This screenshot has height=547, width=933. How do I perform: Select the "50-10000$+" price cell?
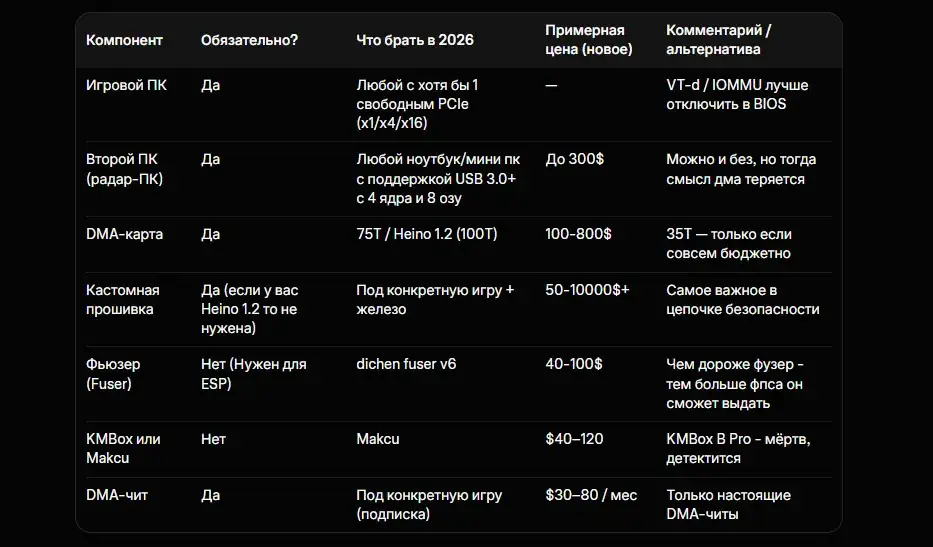[x=588, y=290]
